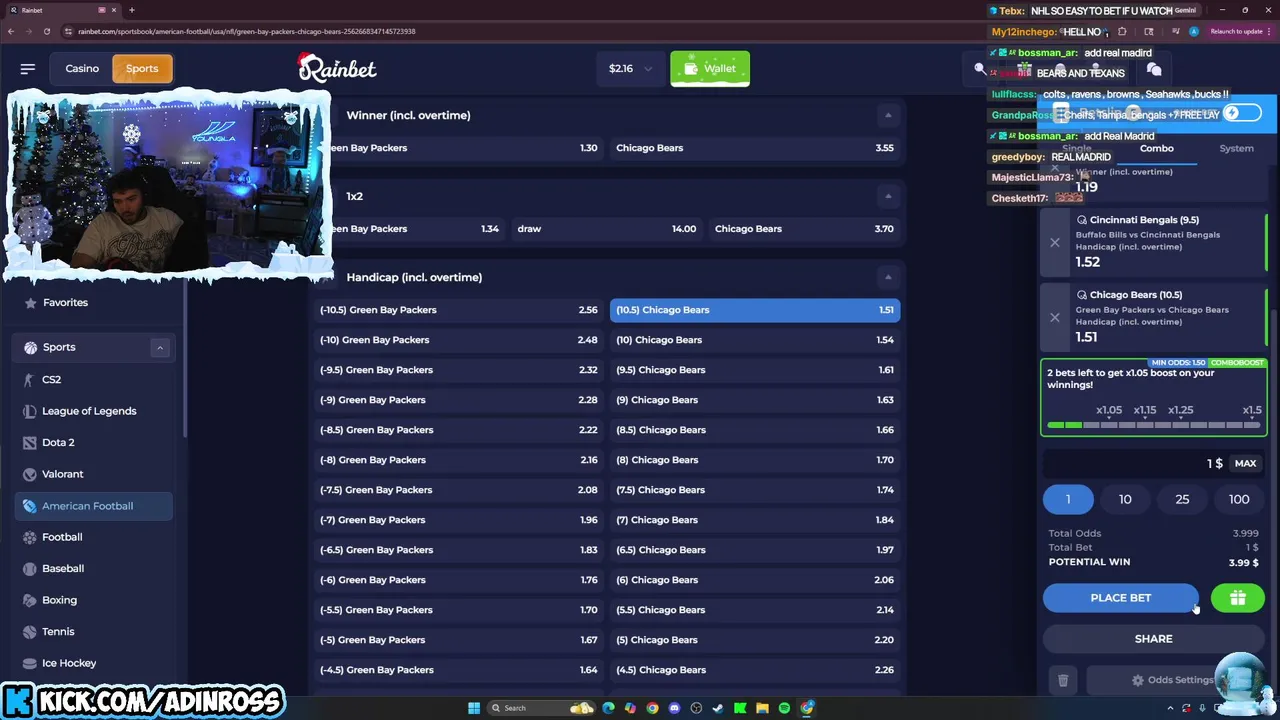Expand the $2.16 balance dropdown
This screenshot has width=1280, height=720.
[x=630, y=68]
